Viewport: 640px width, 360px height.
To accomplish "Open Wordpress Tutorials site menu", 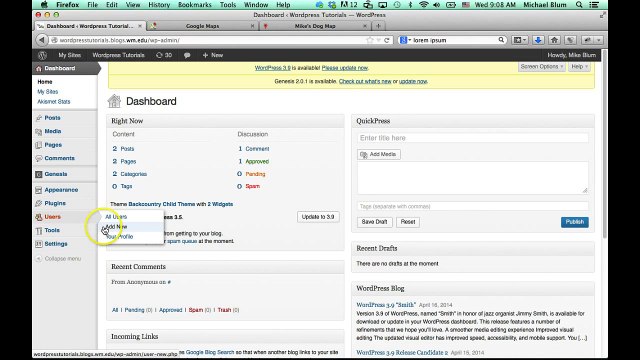I will point(118,55).
